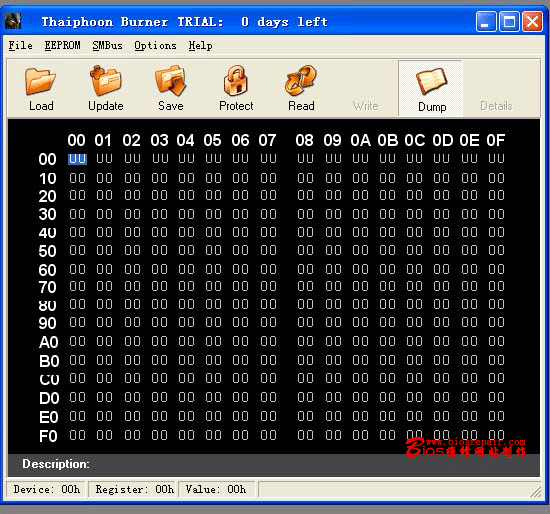Click the A0 row label

pos(48,342)
